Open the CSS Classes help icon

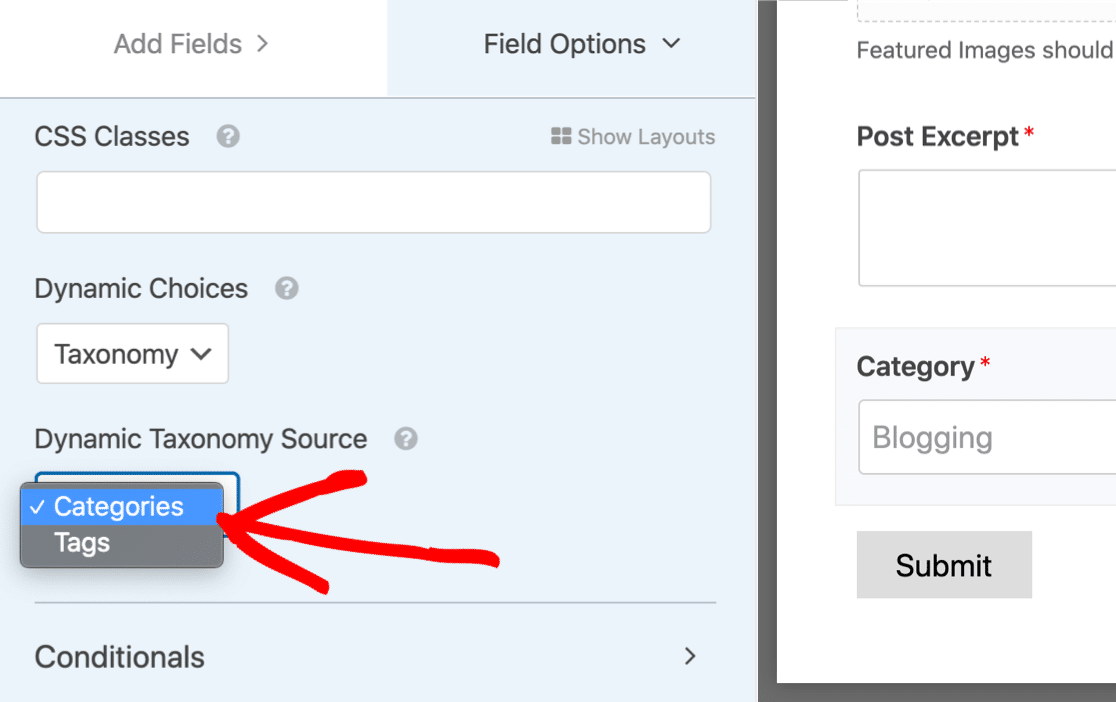(x=228, y=136)
